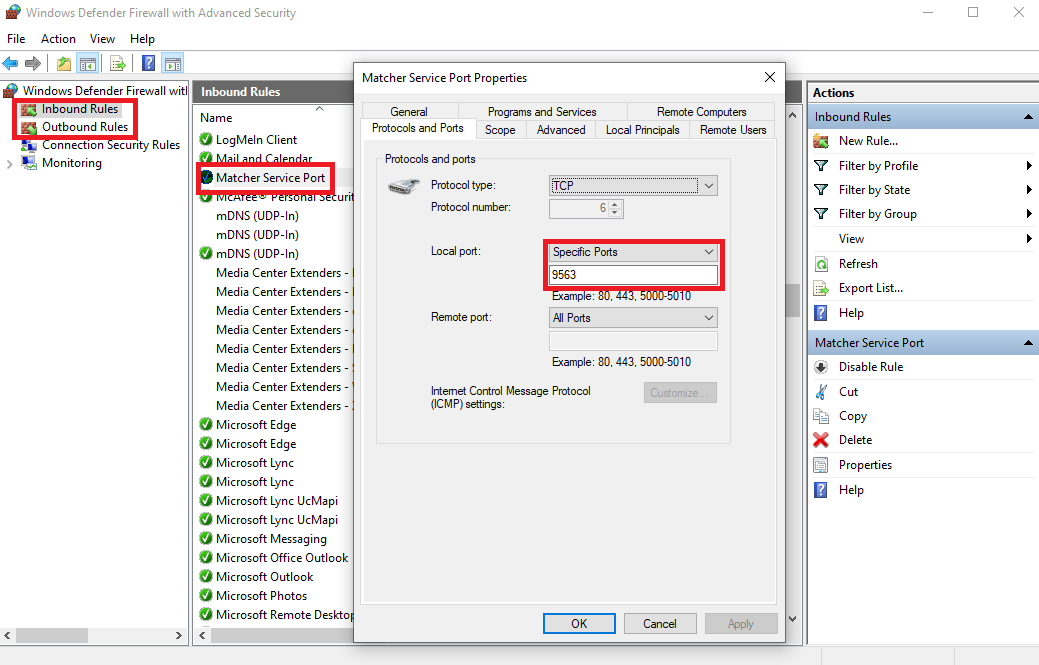Click the Refresh icon in Actions pane

coord(821,264)
